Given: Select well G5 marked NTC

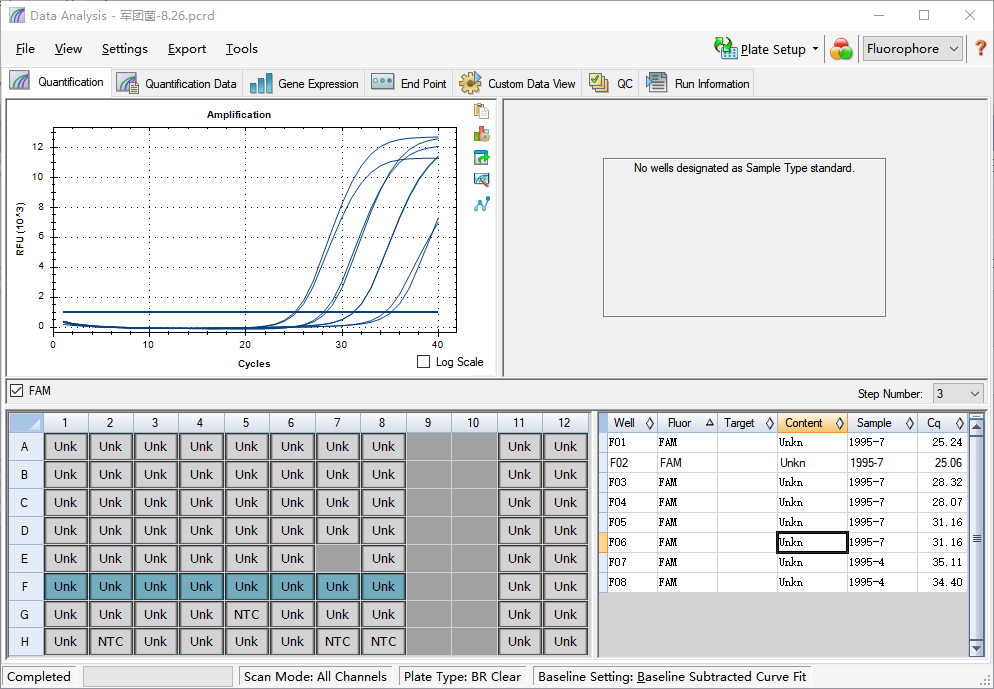Looking at the screenshot, I should coord(247,614).
